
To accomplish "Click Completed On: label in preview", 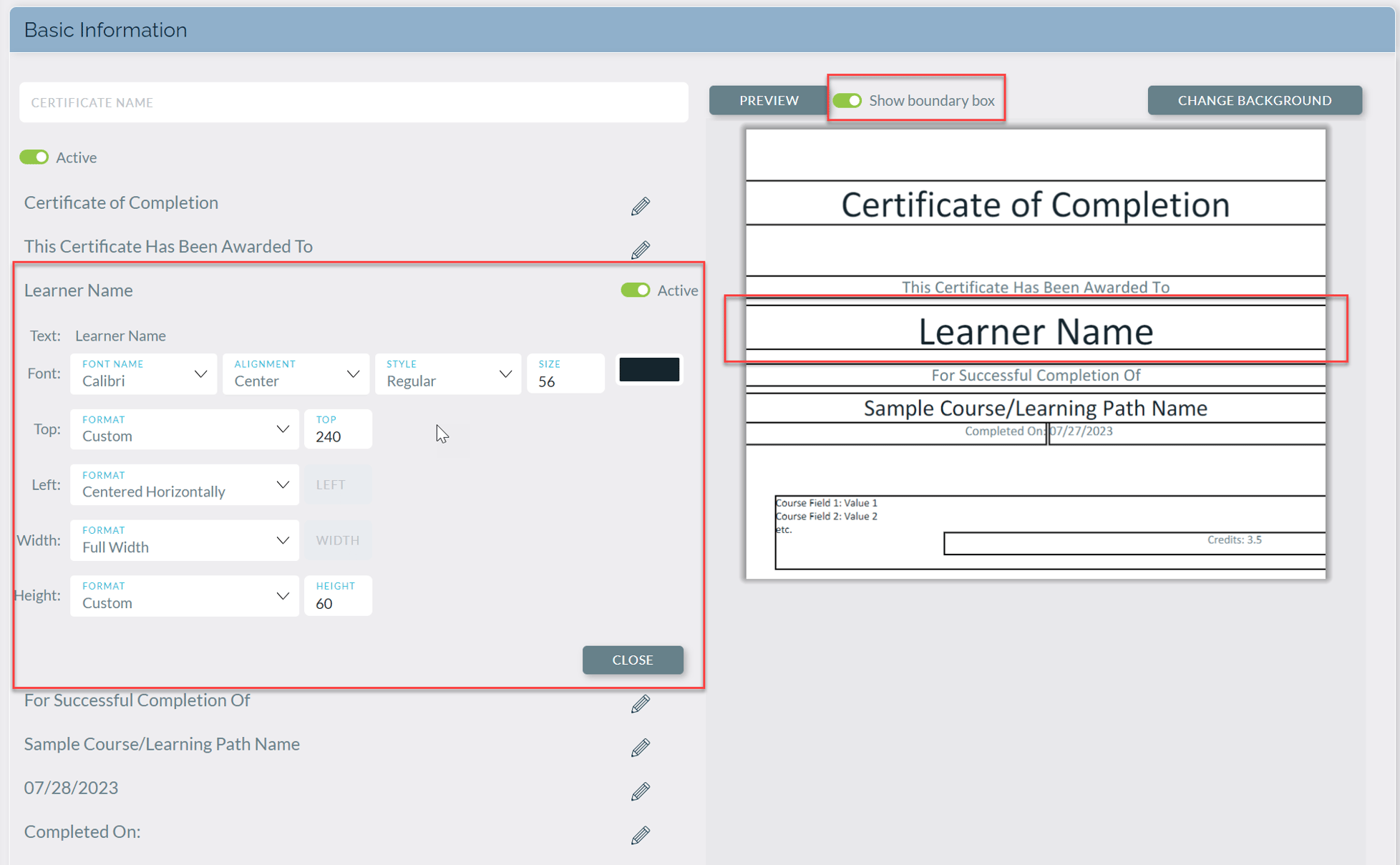I will [x=1004, y=431].
